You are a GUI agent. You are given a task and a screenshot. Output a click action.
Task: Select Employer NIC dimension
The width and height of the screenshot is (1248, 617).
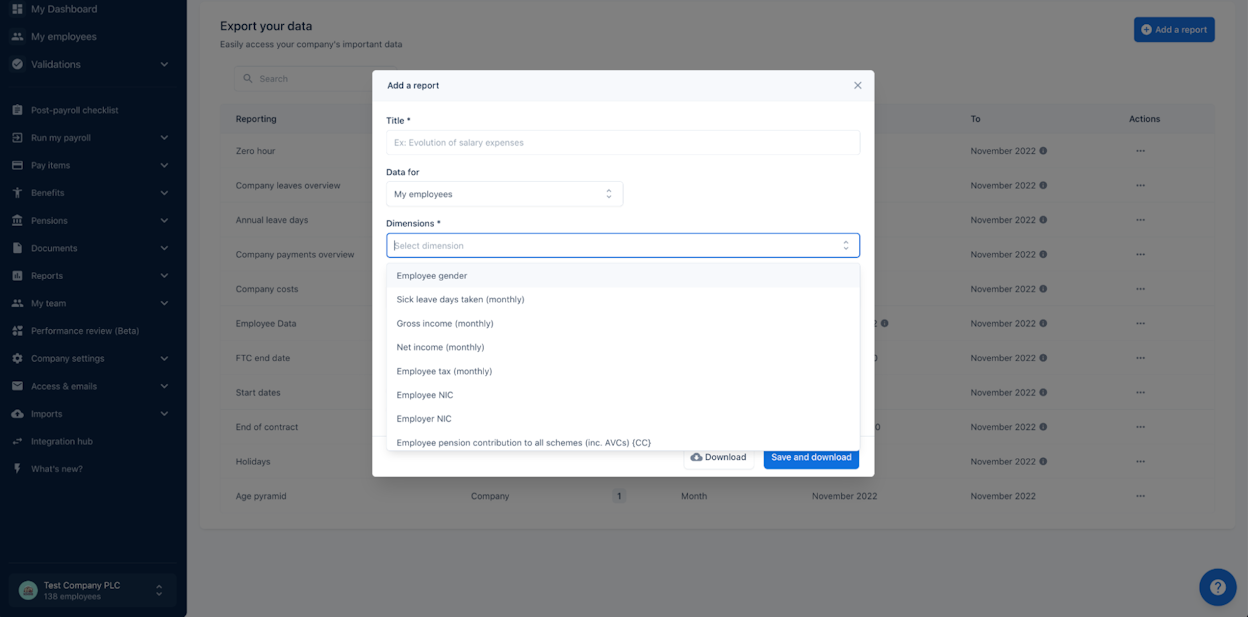point(622,419)
